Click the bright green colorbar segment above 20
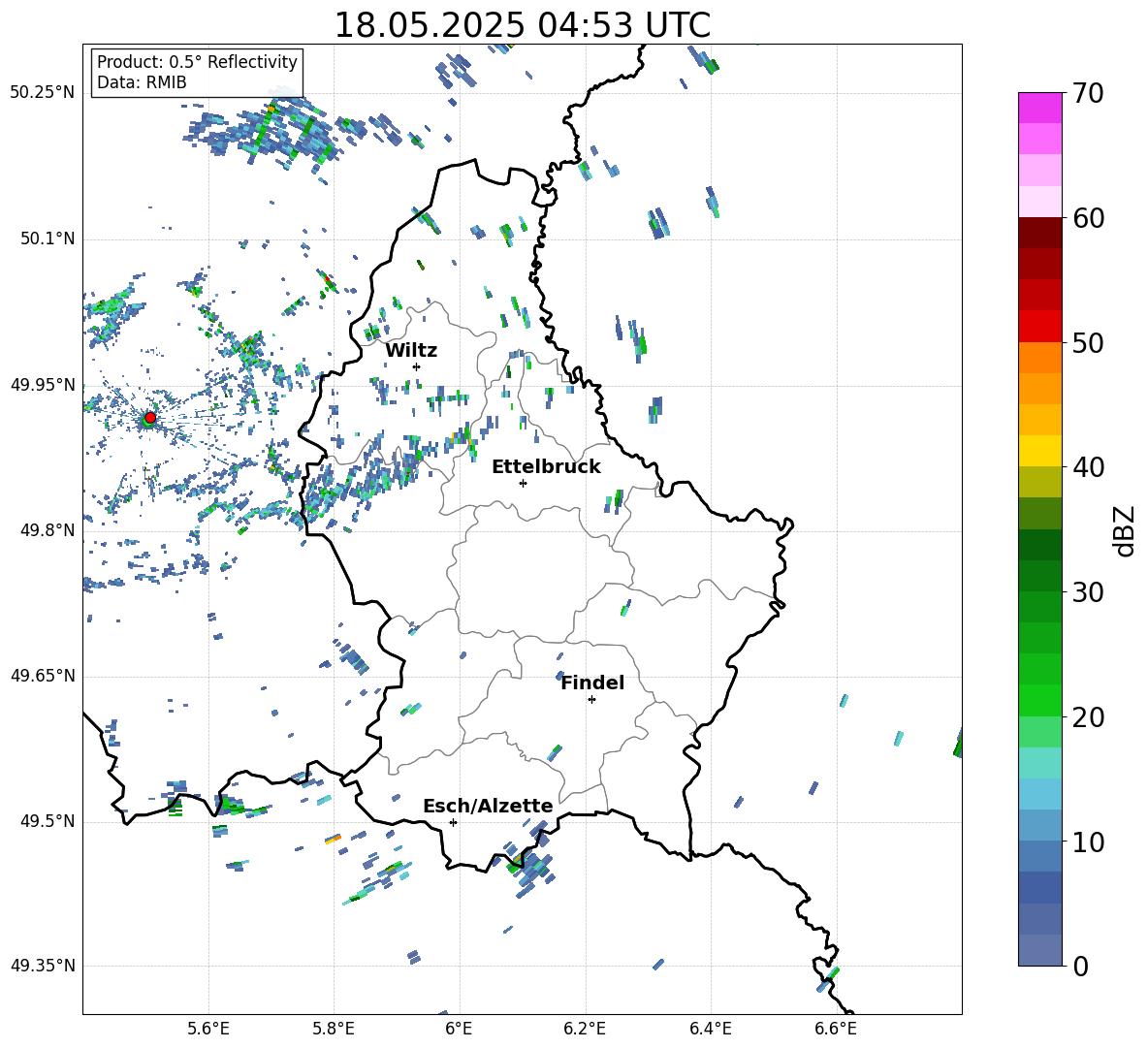1148x1048 pixels. click(x=1040, y=700)
